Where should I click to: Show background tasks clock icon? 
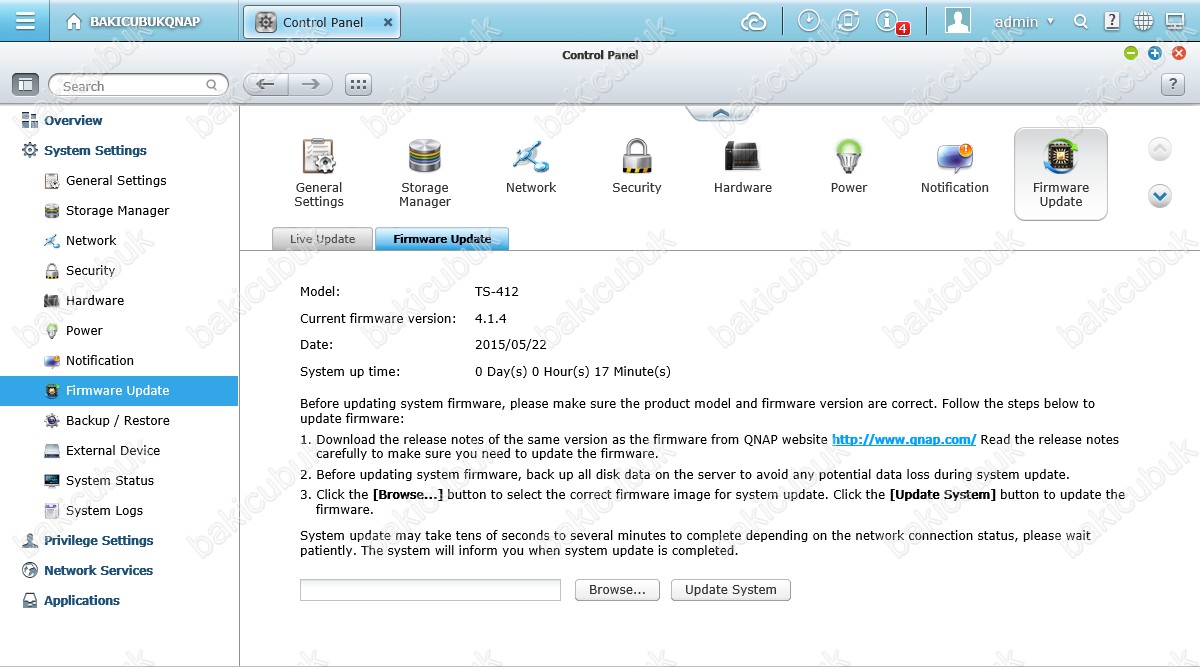810,21
